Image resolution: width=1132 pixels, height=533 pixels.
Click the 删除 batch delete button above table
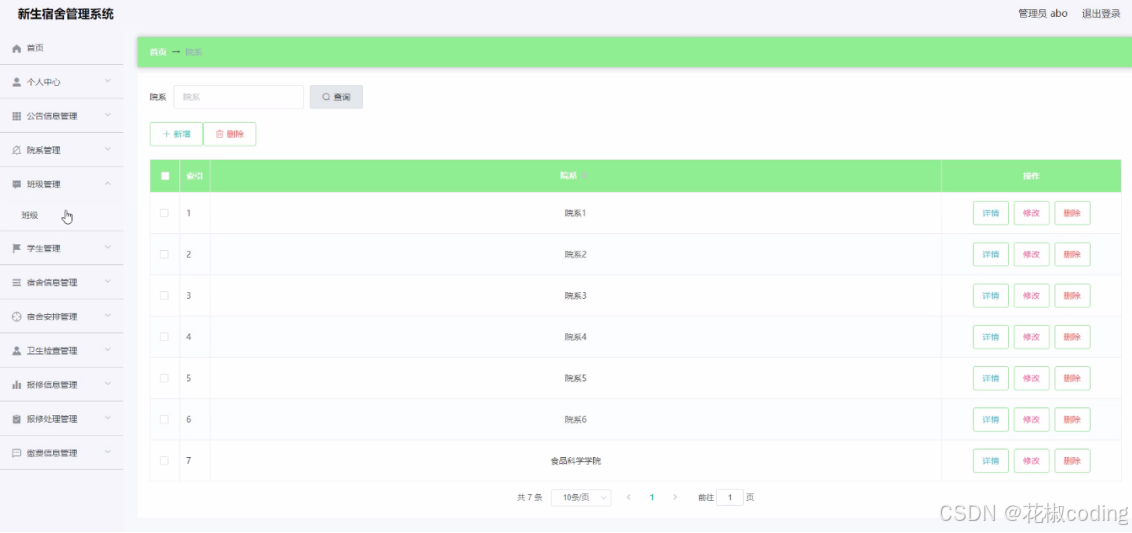[230, 134]
